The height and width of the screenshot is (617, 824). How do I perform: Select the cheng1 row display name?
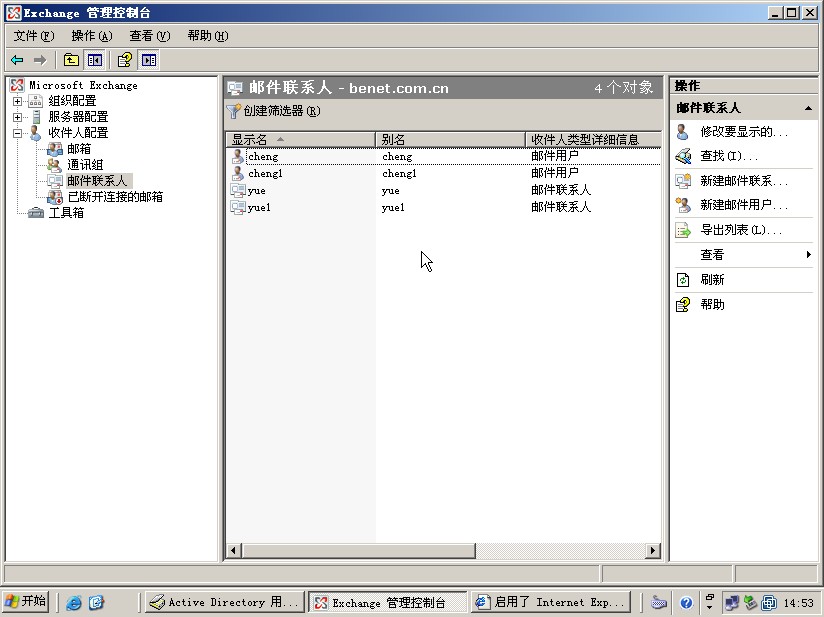click(x=265, y=173)
